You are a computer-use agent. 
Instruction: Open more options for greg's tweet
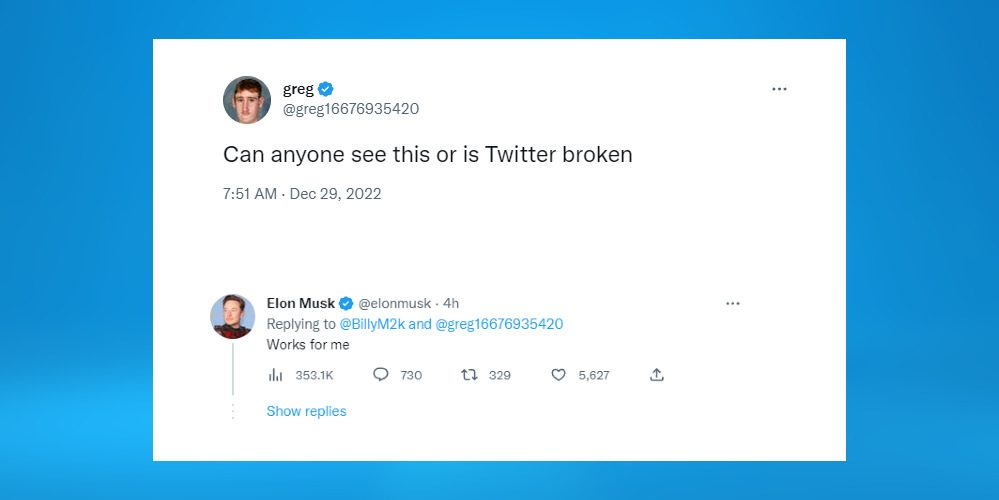(x=779, y=89)
